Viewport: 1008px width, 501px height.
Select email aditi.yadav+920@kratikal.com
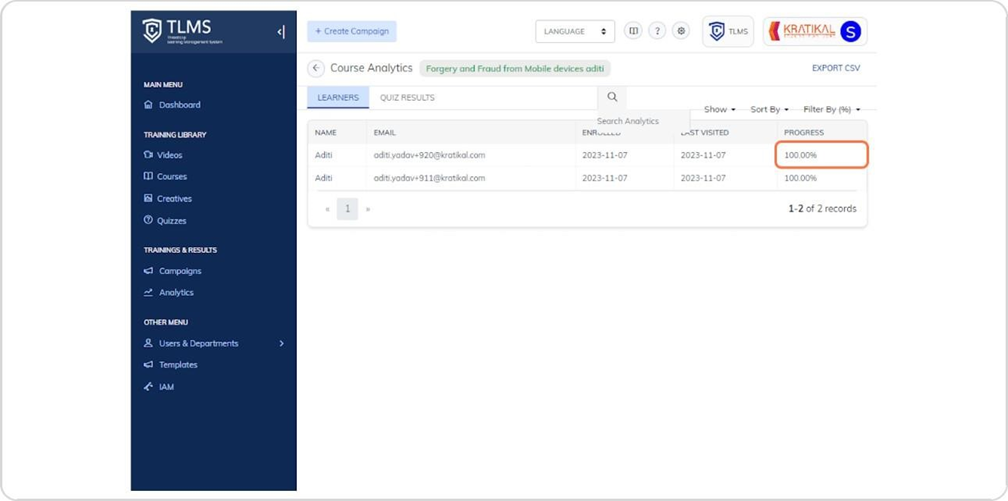tap(429, 155)
